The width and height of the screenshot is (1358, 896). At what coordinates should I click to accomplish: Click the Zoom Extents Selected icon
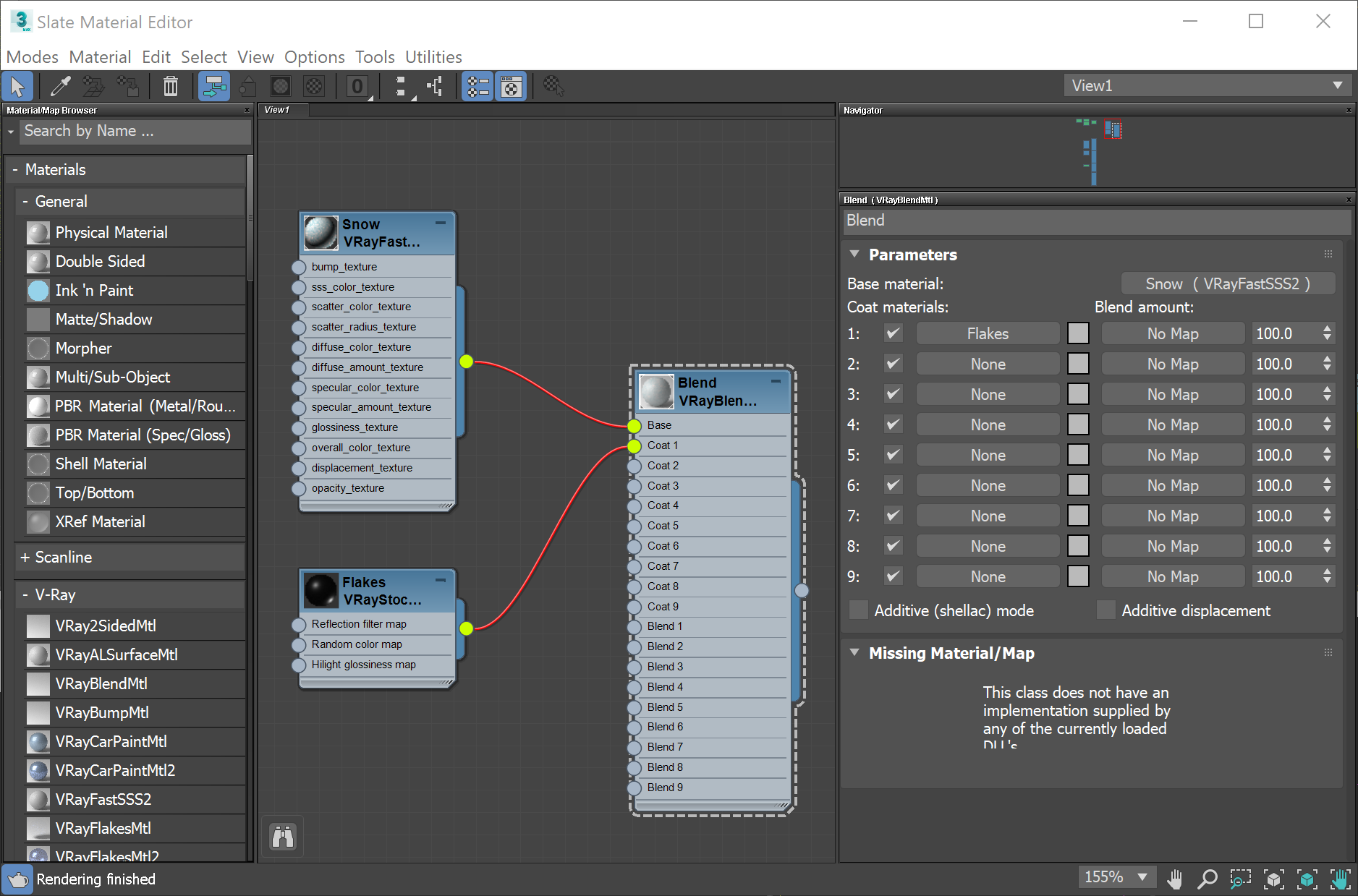click(1307, 879)
